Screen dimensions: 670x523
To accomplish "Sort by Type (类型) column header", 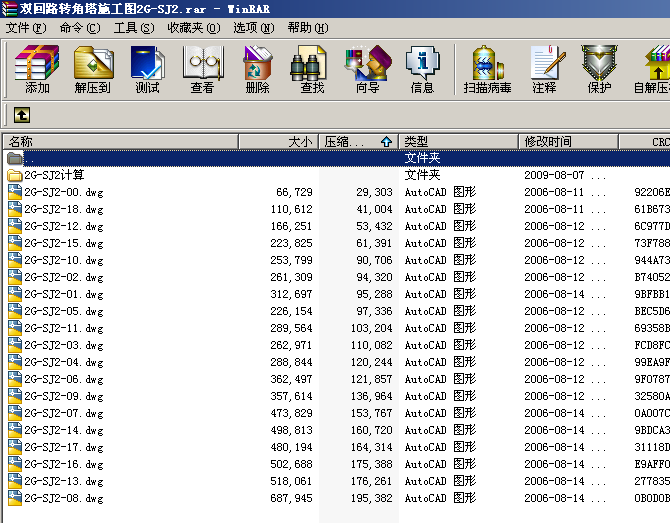I will click(x=458, y=141).
